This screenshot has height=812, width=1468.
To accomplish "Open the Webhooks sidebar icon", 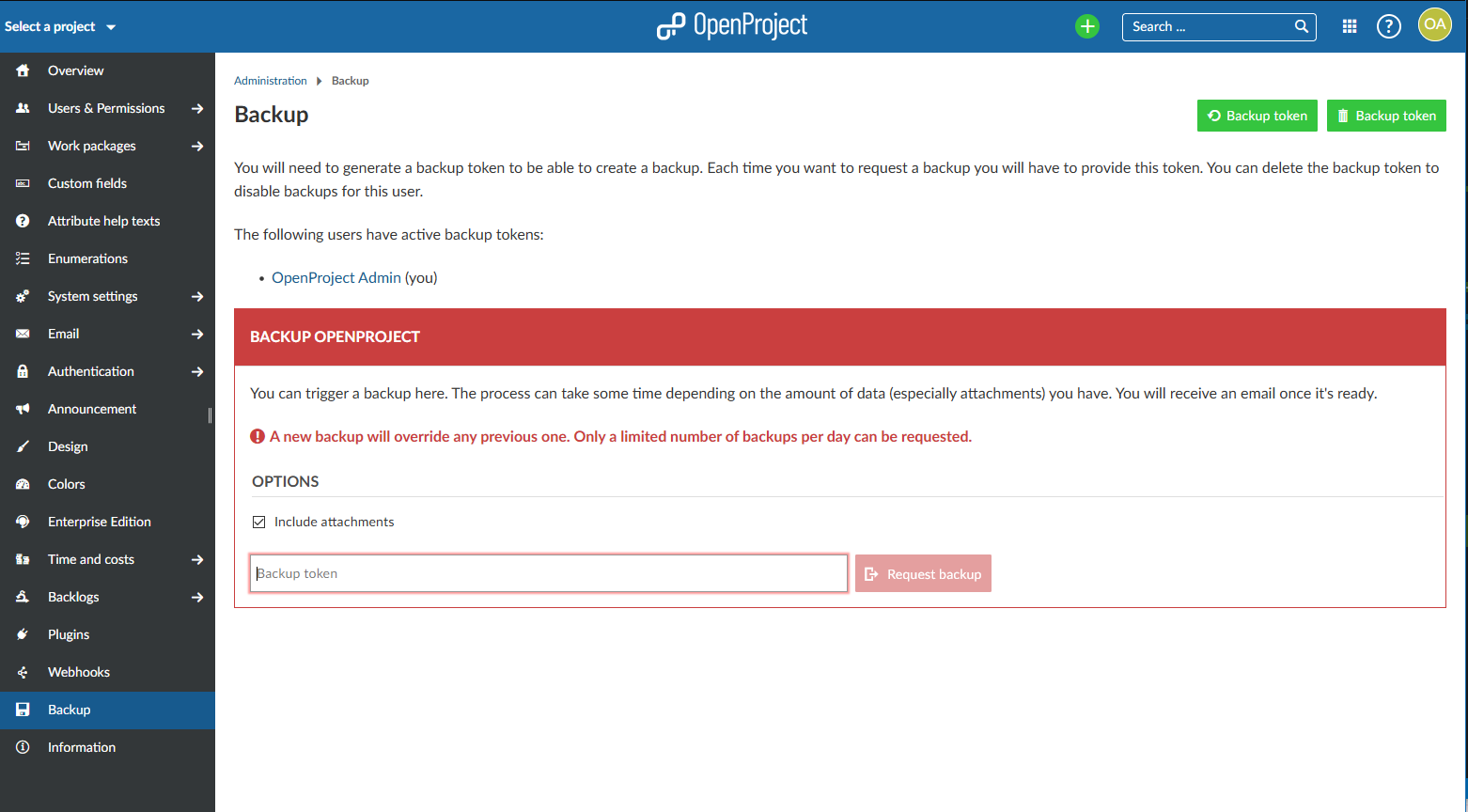I will 23,672.
